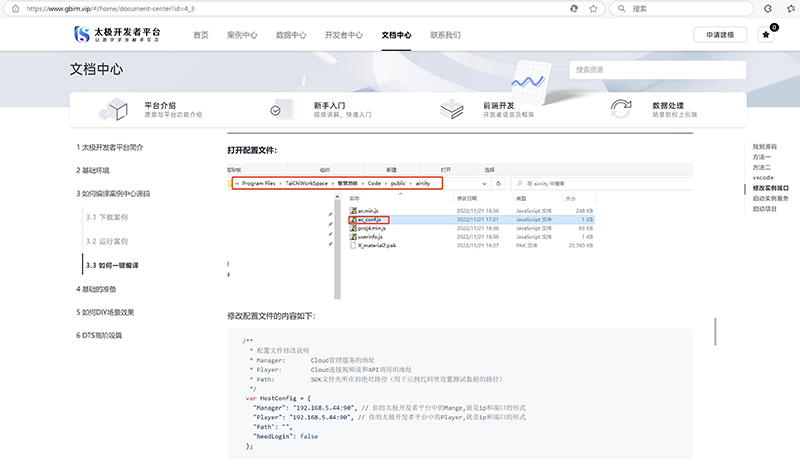Go to the 首页 nav tab
Image resolution: width=800 pixels, height=467 pixels.
tap(201, 35)
